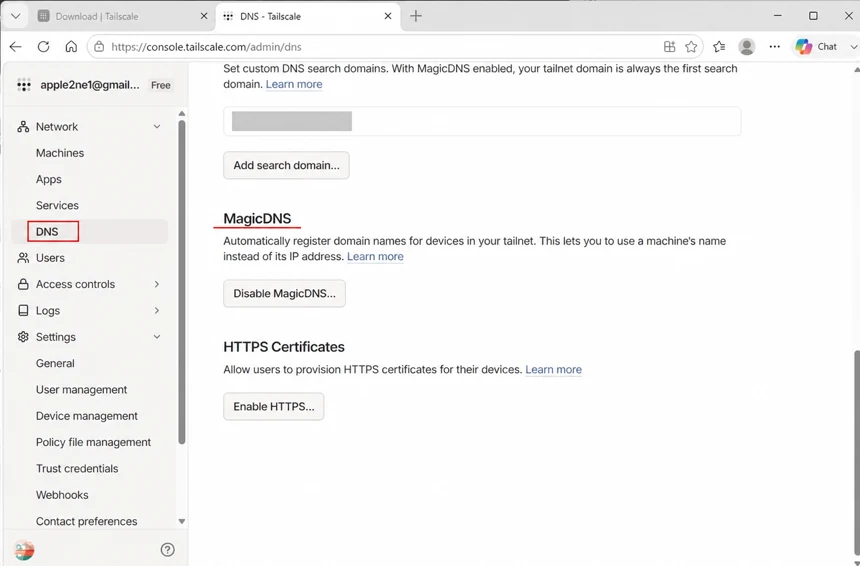860x566 pixels.
Task: Open MagicDNS Learn more link
Action: 375,256
